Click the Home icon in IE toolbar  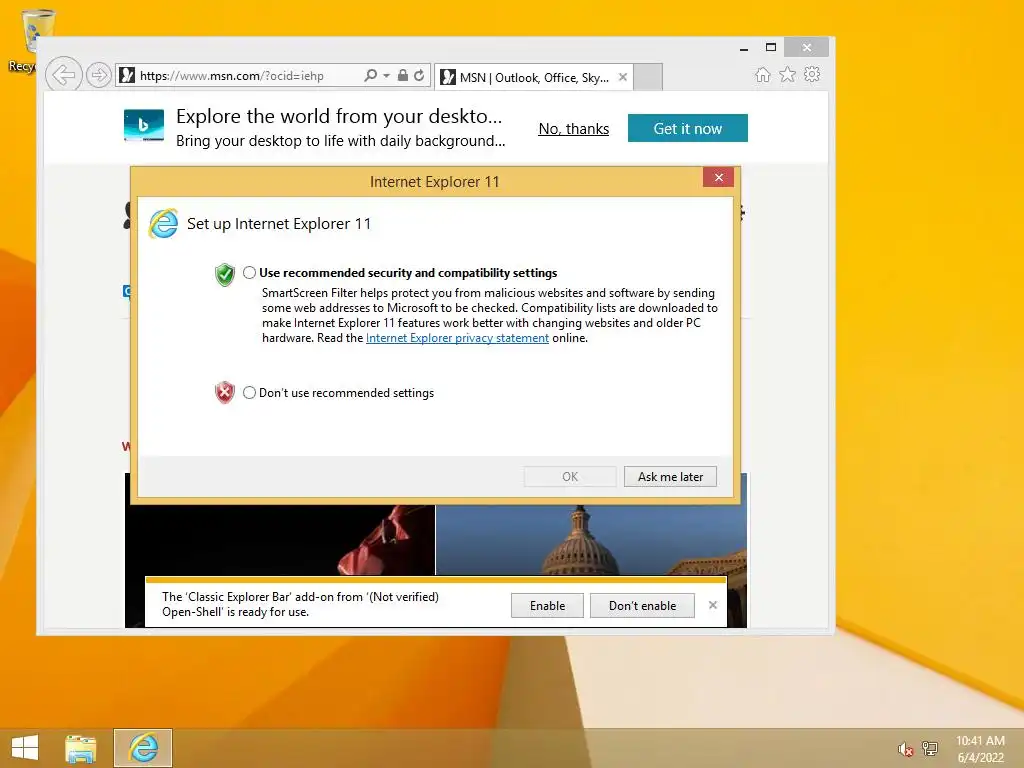pyautogui.click(x=763, y=74)
